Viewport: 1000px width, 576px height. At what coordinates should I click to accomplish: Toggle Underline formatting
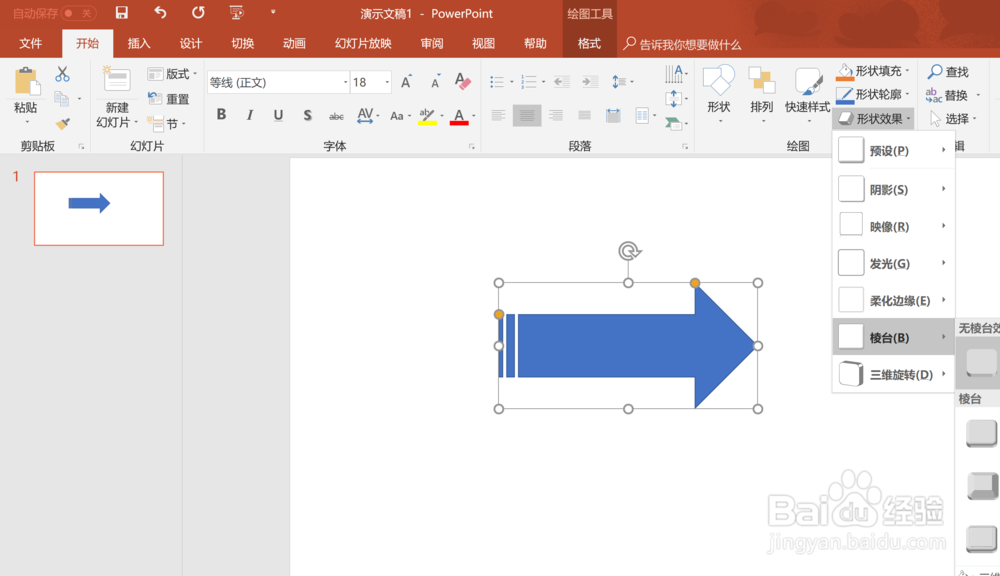[278, 115]
